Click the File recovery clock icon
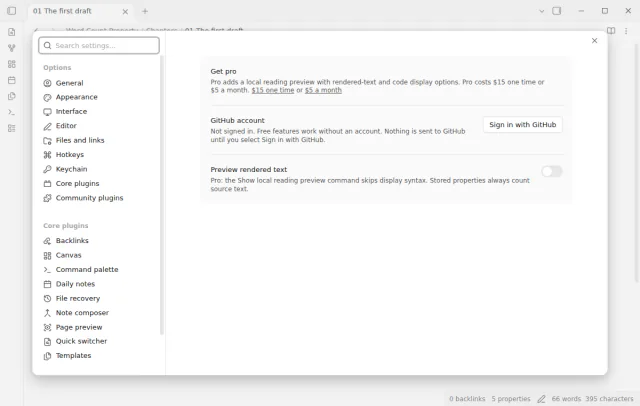 tap(47, 299)
